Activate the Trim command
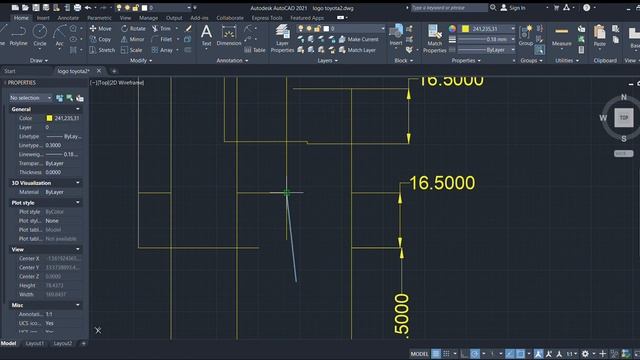 click(161, 29)
